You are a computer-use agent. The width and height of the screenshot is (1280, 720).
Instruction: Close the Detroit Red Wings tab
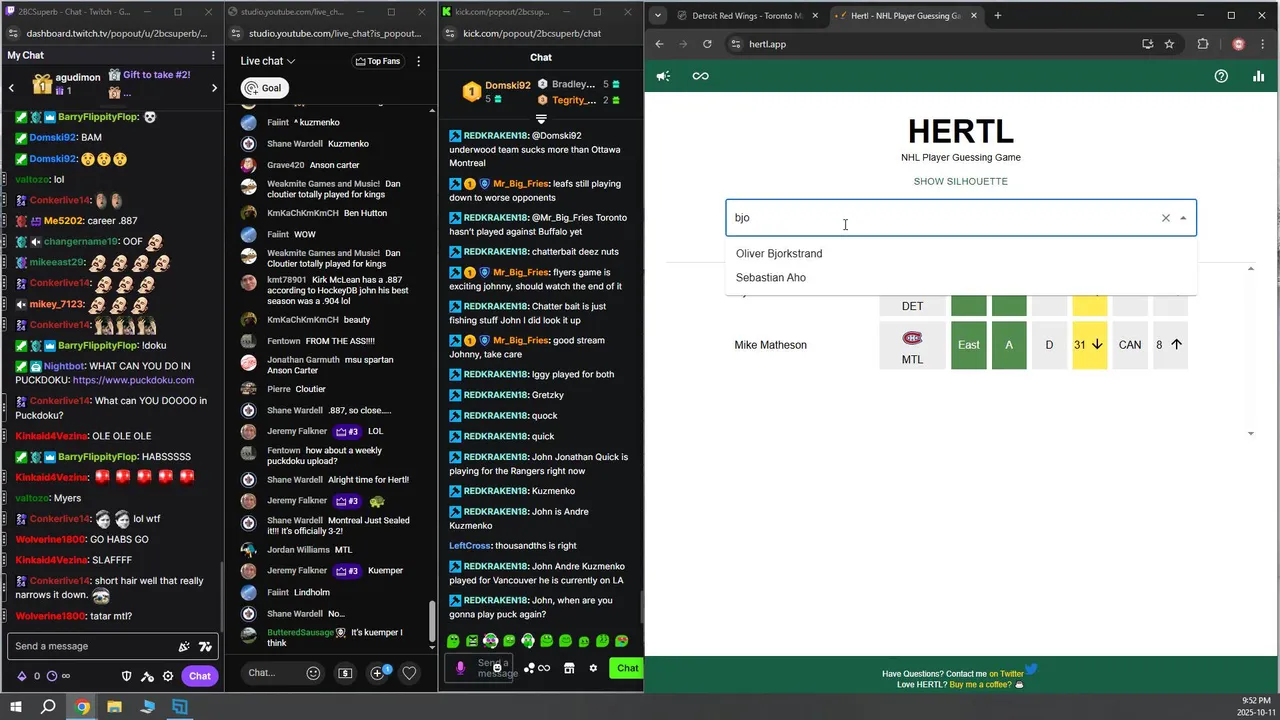coord(815,16)
